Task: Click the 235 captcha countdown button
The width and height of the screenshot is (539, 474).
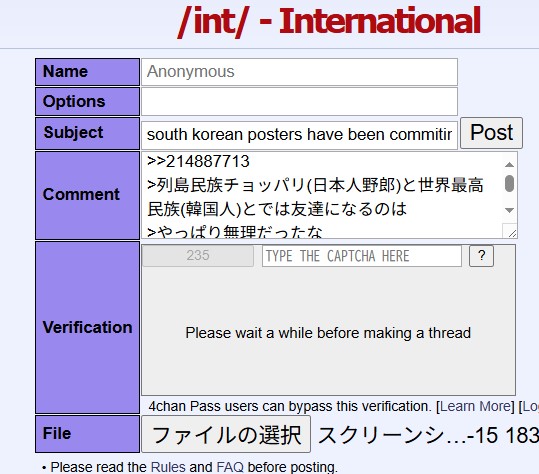Action: pyautogui.click(x=198, y=255)
